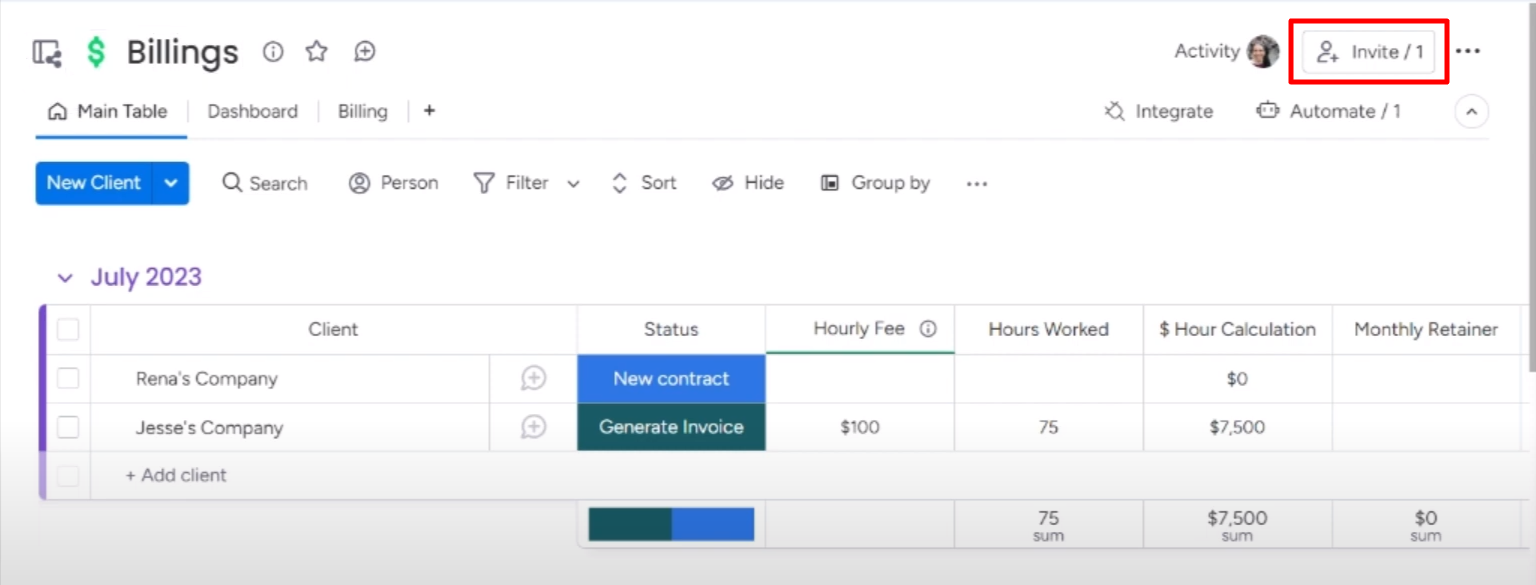Open the Group by icon
Image resolution: width=1536 pixels, height=585 pixels.
[829, 183]
